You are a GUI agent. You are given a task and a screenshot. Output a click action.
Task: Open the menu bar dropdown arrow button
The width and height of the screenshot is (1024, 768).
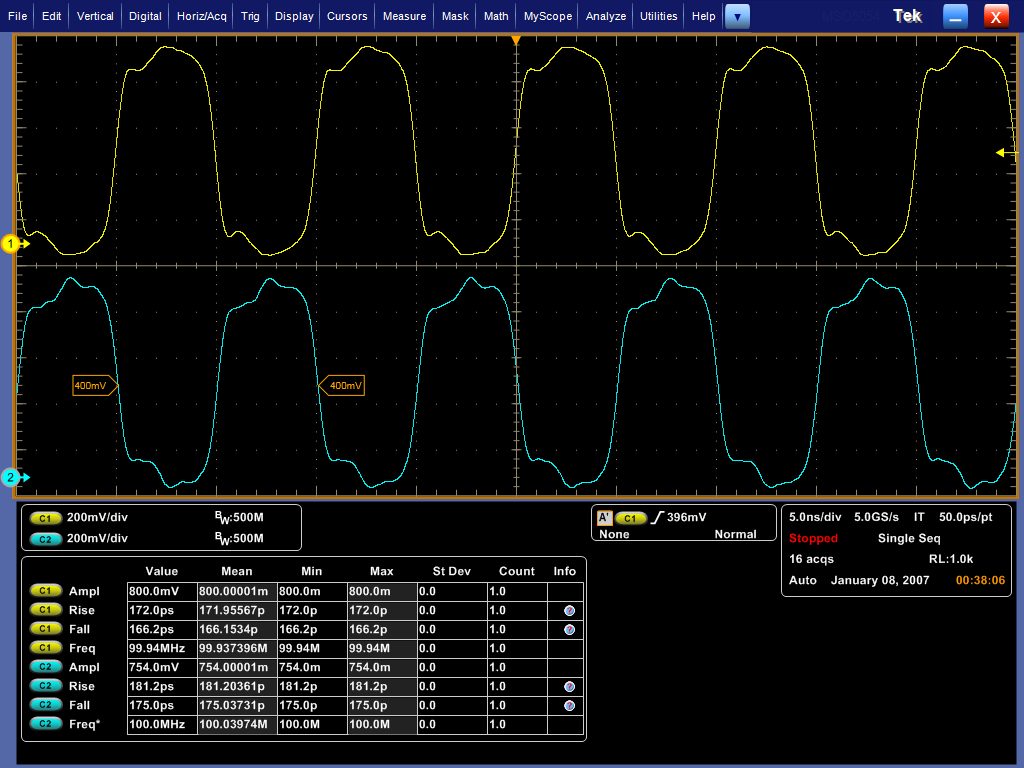pos(737,16)
